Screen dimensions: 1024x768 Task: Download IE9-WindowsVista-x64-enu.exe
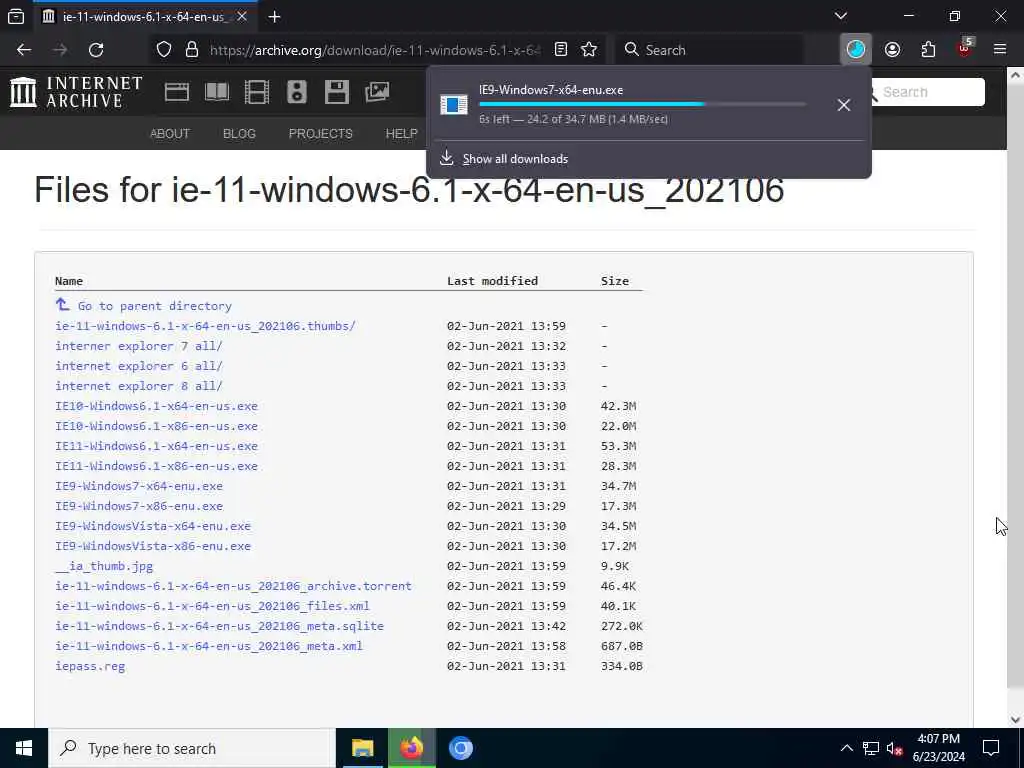tap(153, 526)
